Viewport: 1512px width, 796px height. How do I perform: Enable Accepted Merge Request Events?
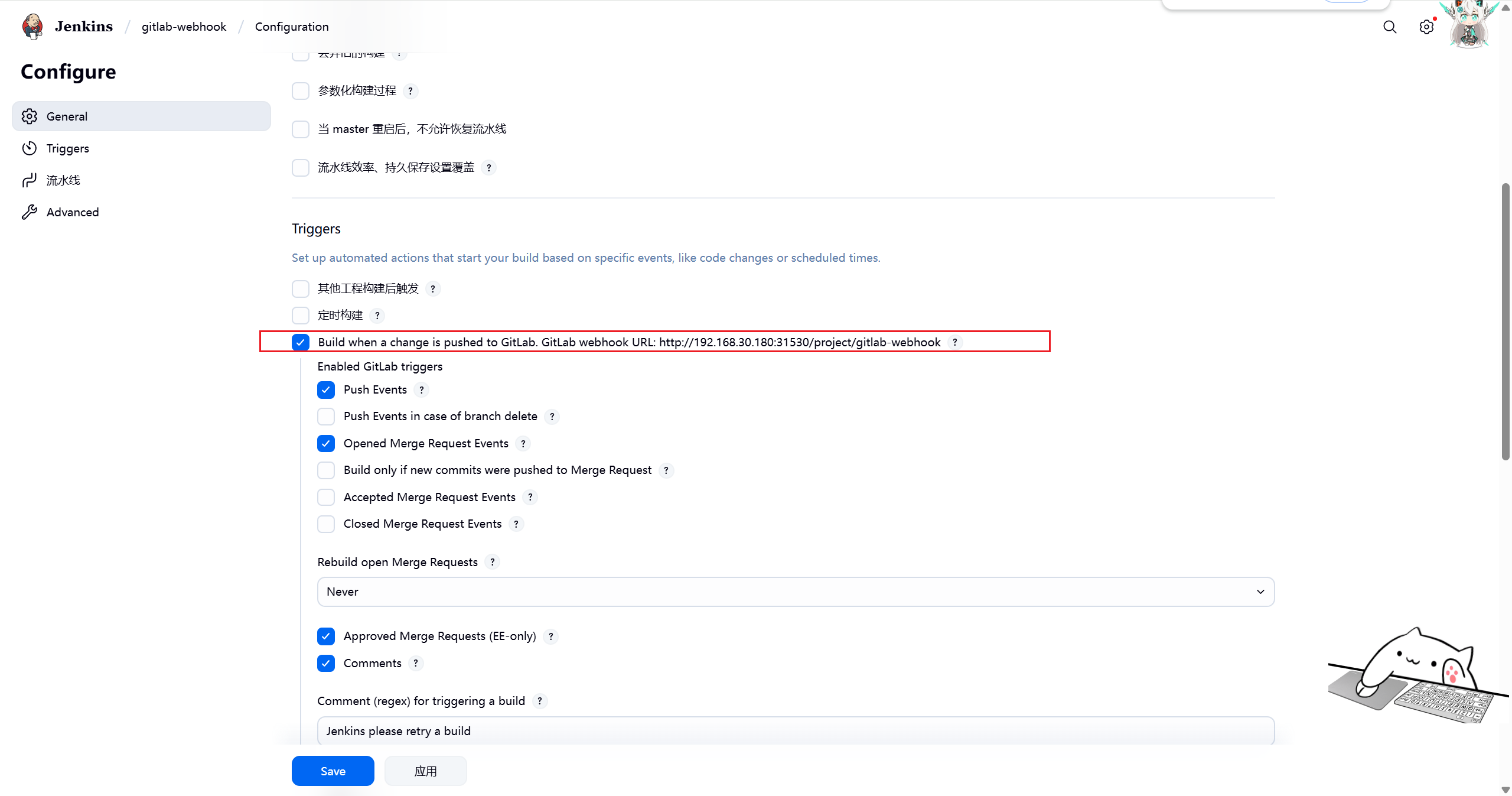point(326,498)
